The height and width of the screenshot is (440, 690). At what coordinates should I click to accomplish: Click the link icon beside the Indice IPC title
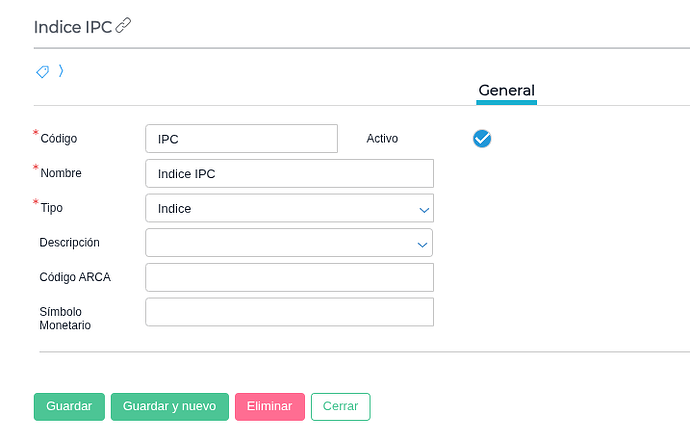tap(123, 26)
